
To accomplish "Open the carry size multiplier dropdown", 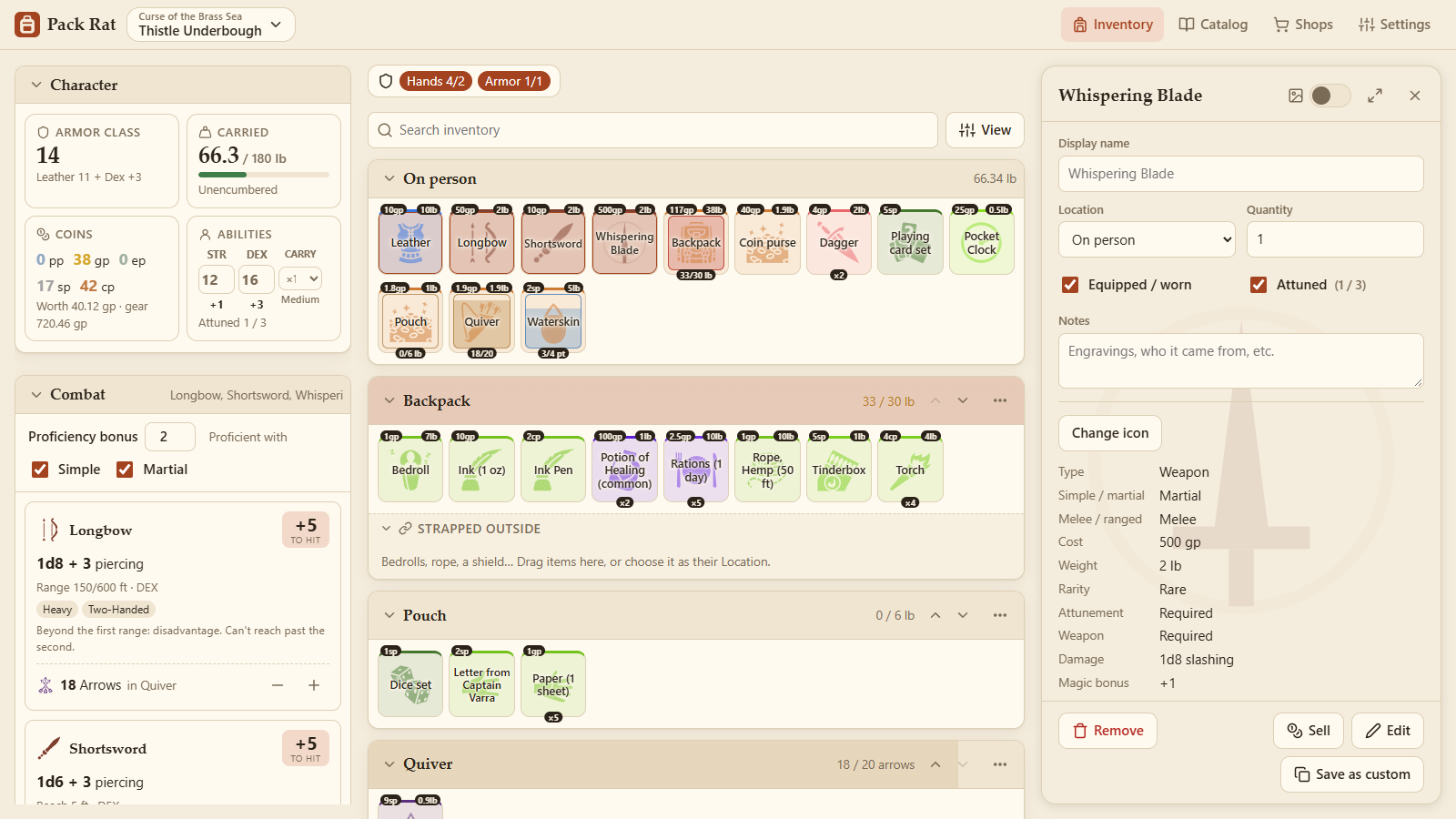I will (302, 278).
